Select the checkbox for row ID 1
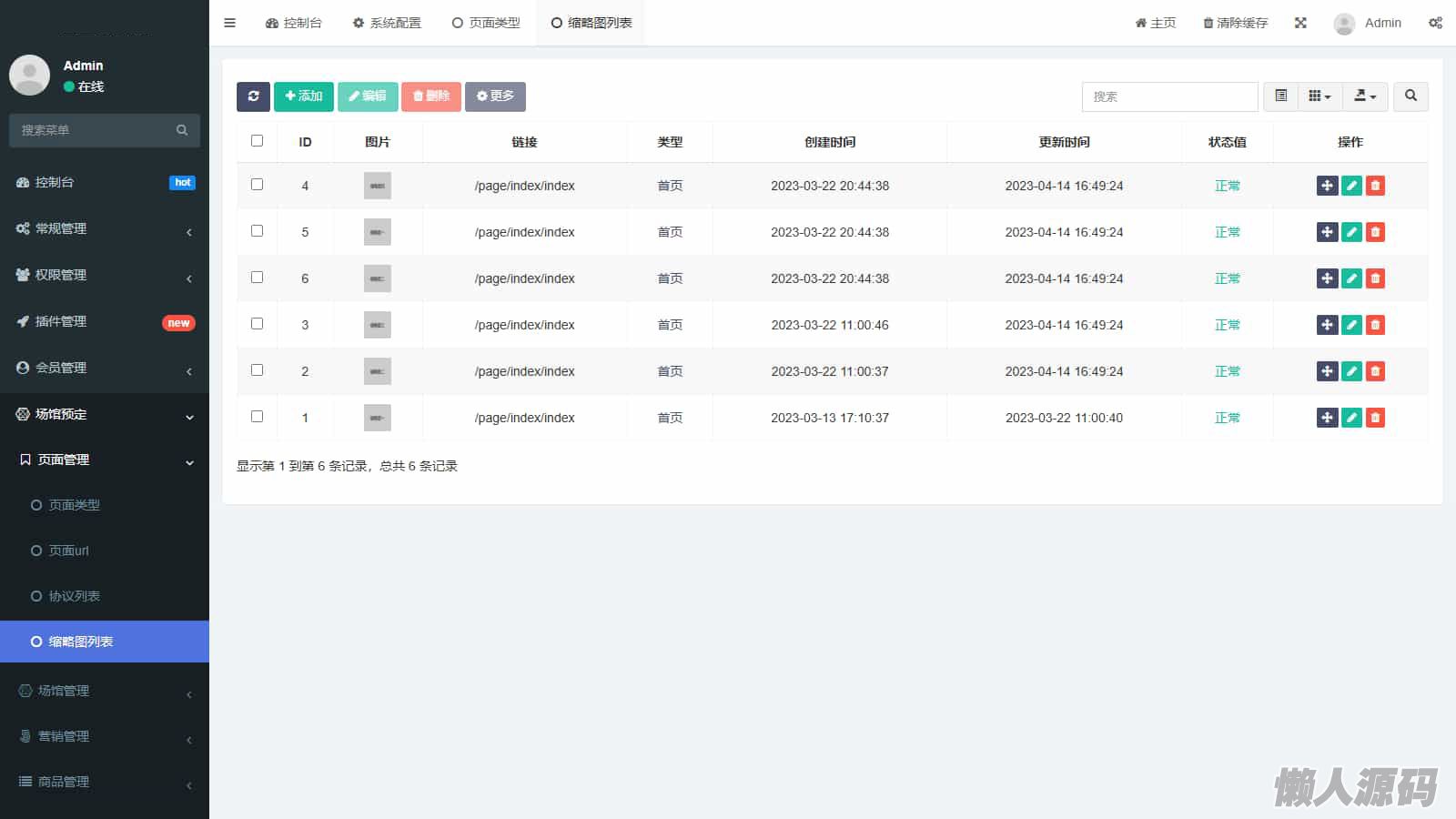The image size is (1456, 819). click(x=257, y=417)
